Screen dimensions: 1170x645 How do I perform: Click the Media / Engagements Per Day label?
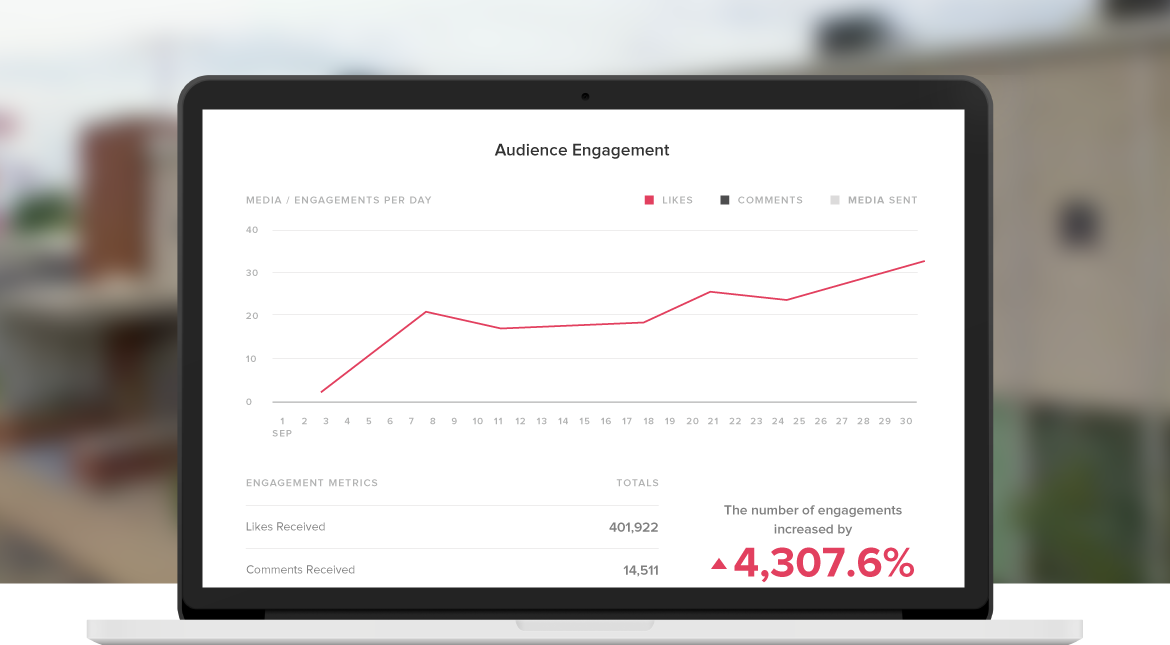point(339,200)
